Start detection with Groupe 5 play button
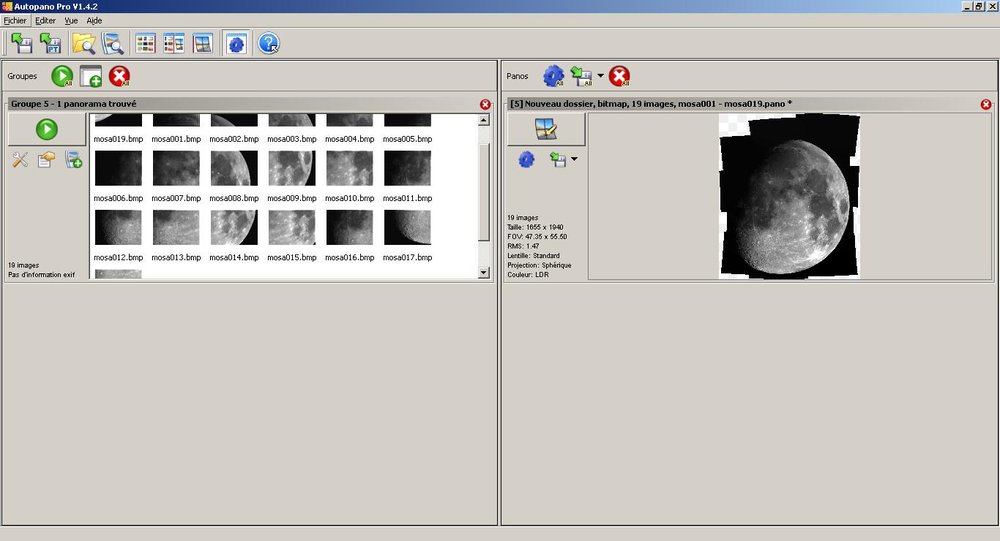 [47, 130]
